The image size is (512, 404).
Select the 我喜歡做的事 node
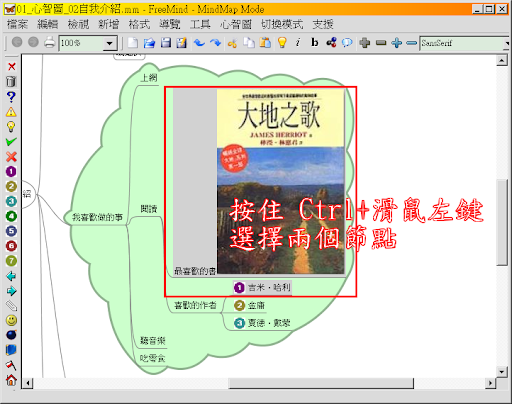(97, 217)
